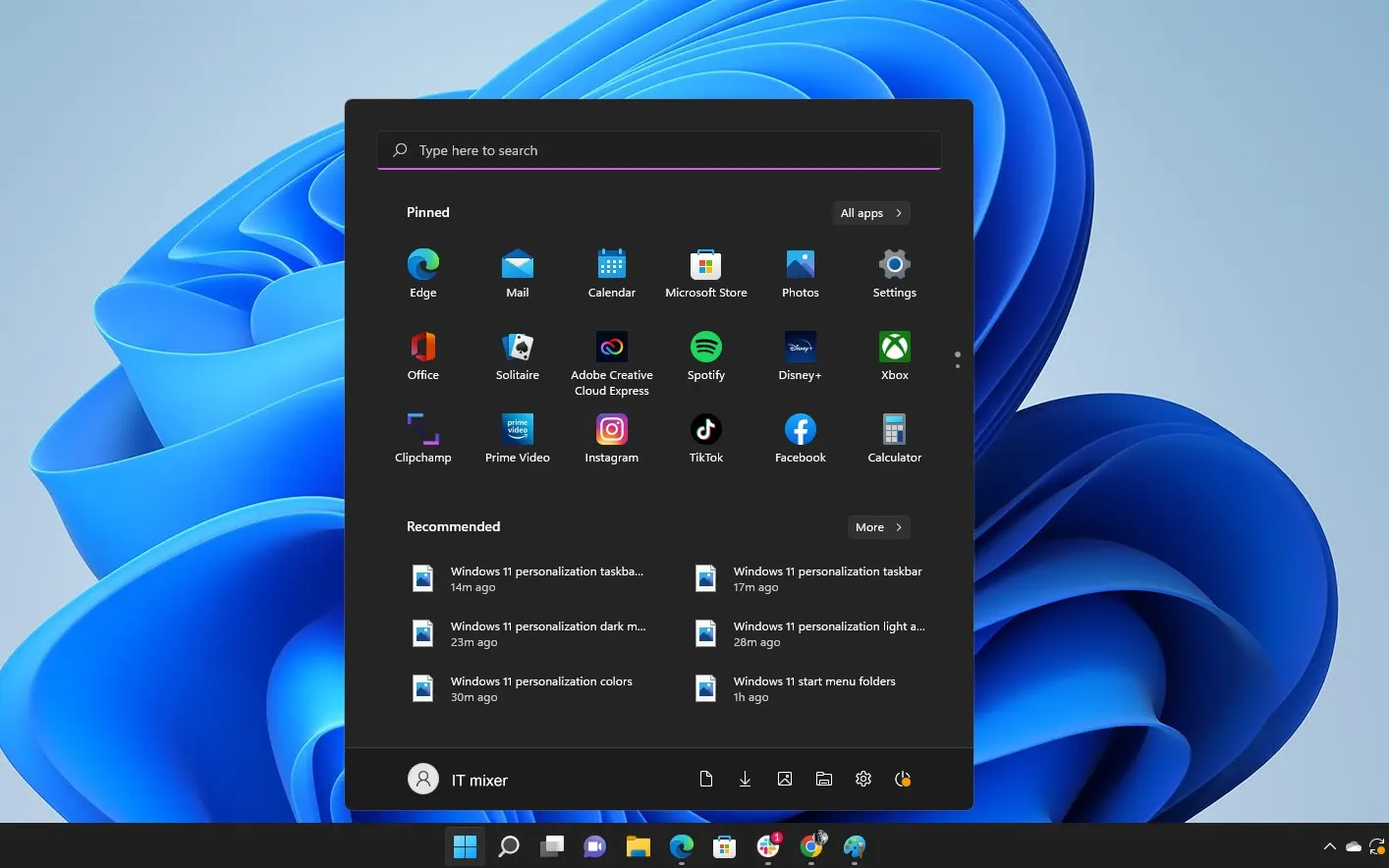Screen dimensions: 1389x868
Task: Open the Spotify app
Action: (x=705, y=356)
